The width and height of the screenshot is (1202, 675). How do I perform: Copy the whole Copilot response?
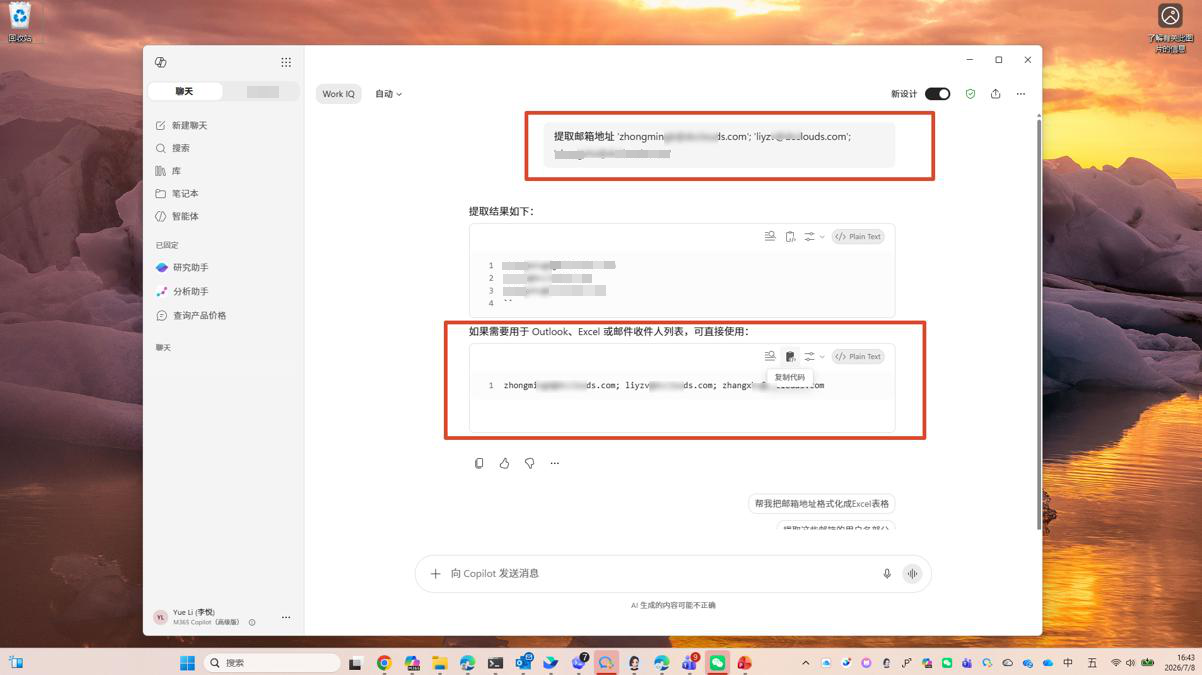[x=479, y=463]
